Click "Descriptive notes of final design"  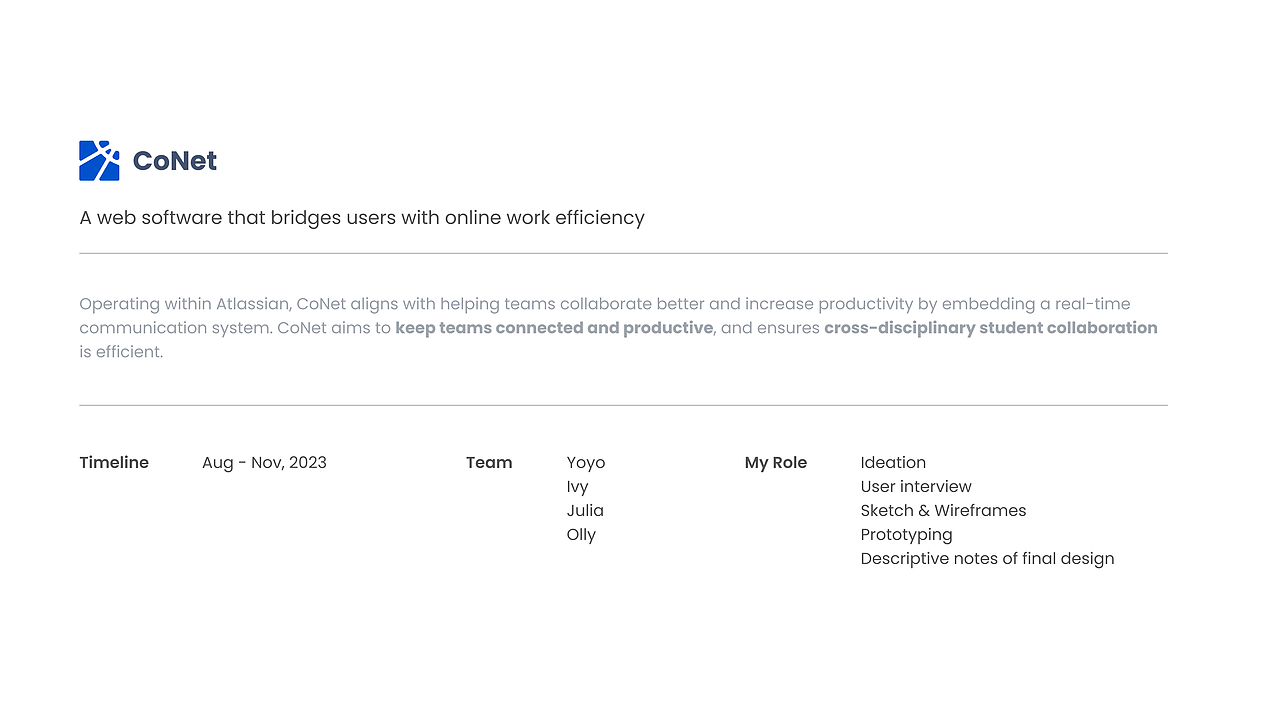click(x=987, y=559)
